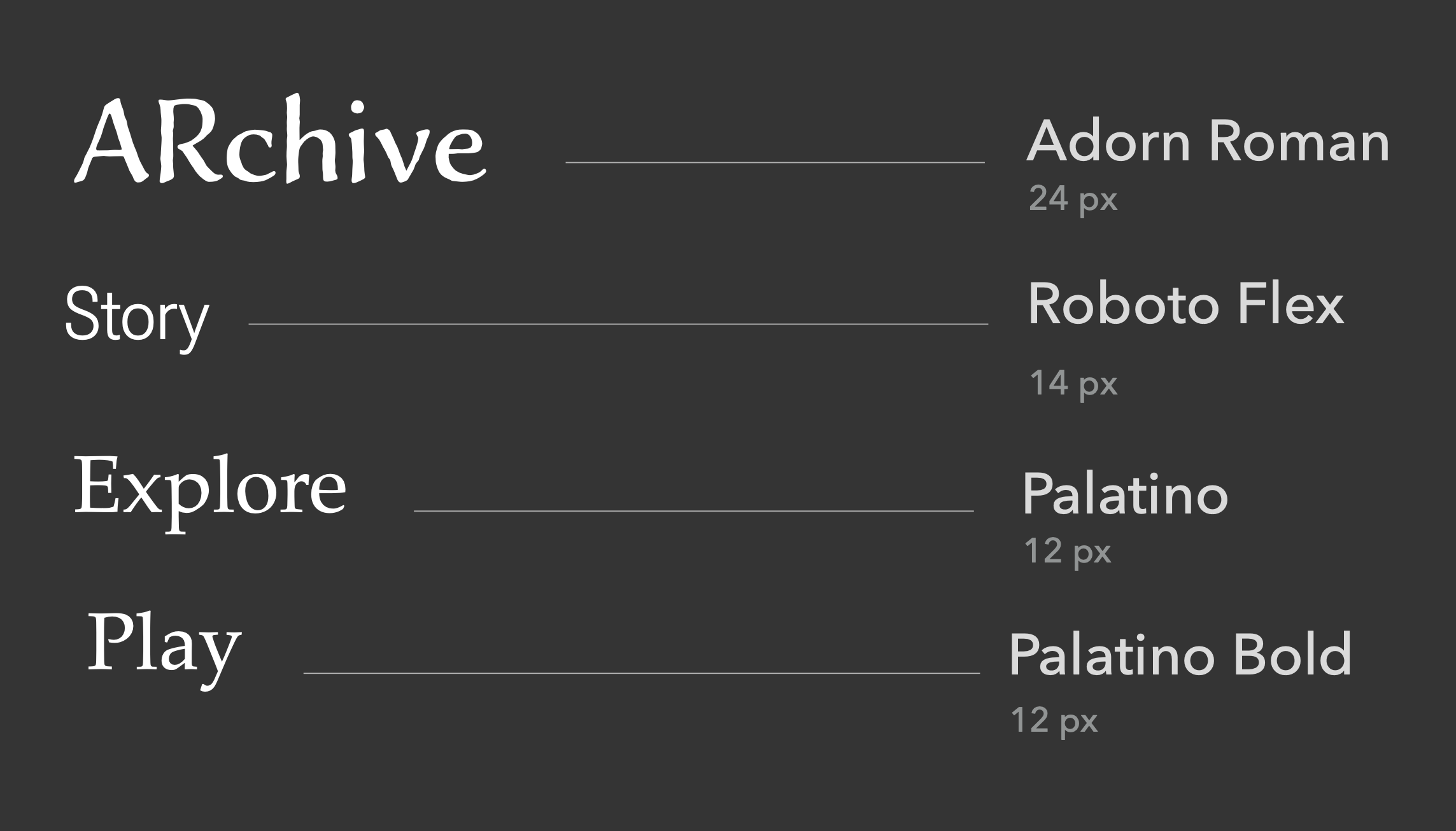Click the connector line beside ARchive
This screenshot has width=1456, height=831.
pos(775,163)
